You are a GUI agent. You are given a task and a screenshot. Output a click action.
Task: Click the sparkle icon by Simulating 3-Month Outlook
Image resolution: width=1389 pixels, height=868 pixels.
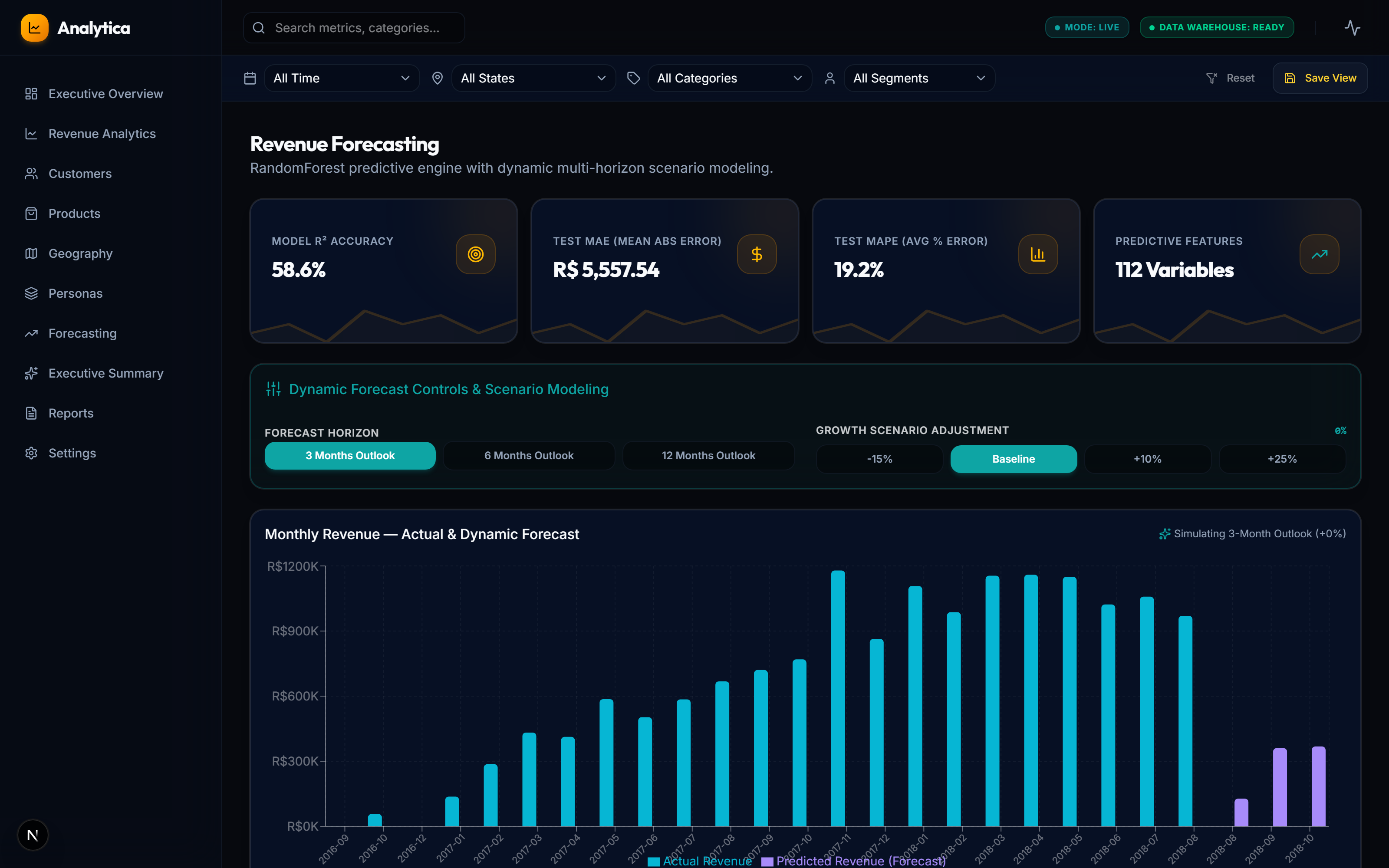[x=1165, y=534]
